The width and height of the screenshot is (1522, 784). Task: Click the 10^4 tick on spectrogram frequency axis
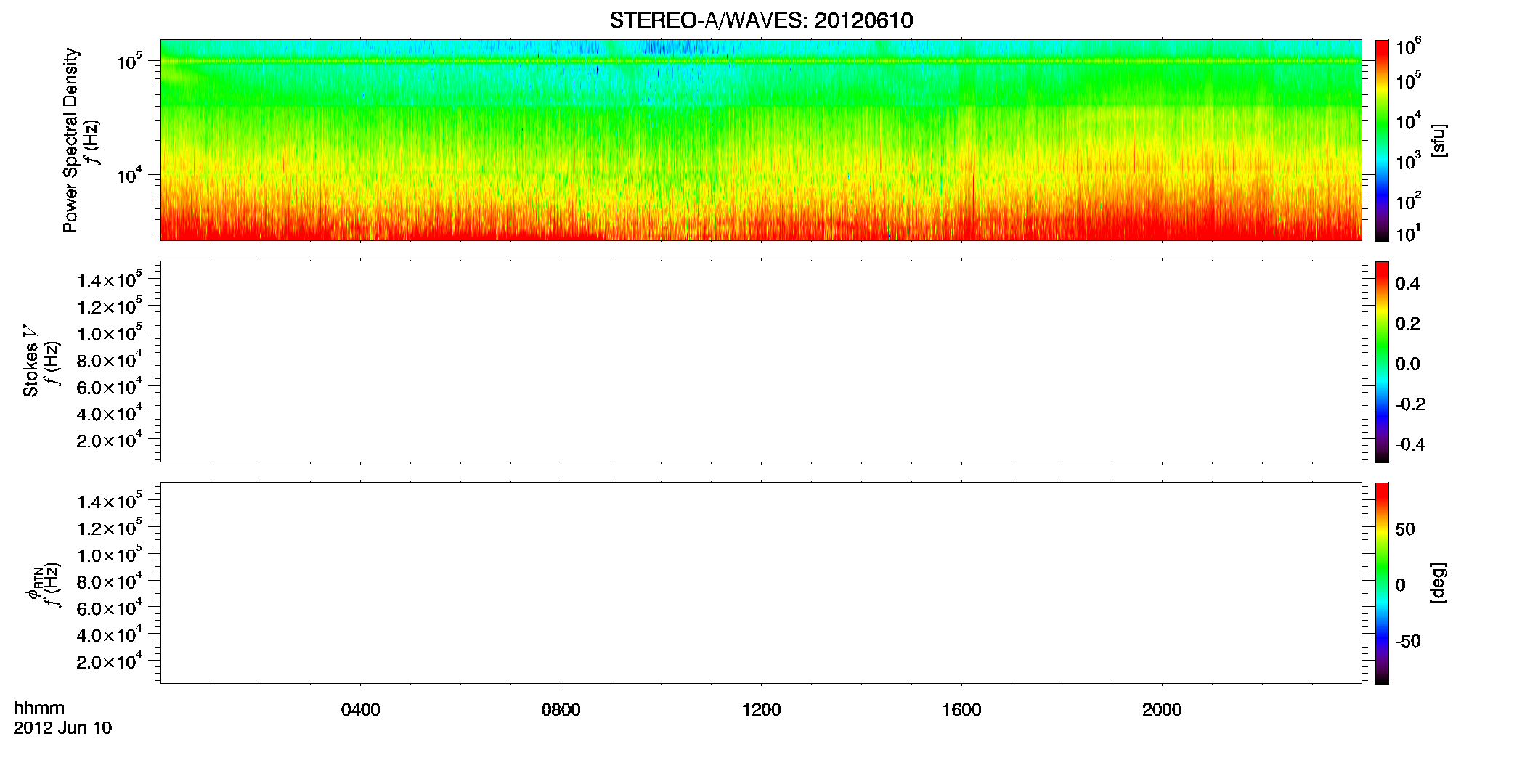128,175
